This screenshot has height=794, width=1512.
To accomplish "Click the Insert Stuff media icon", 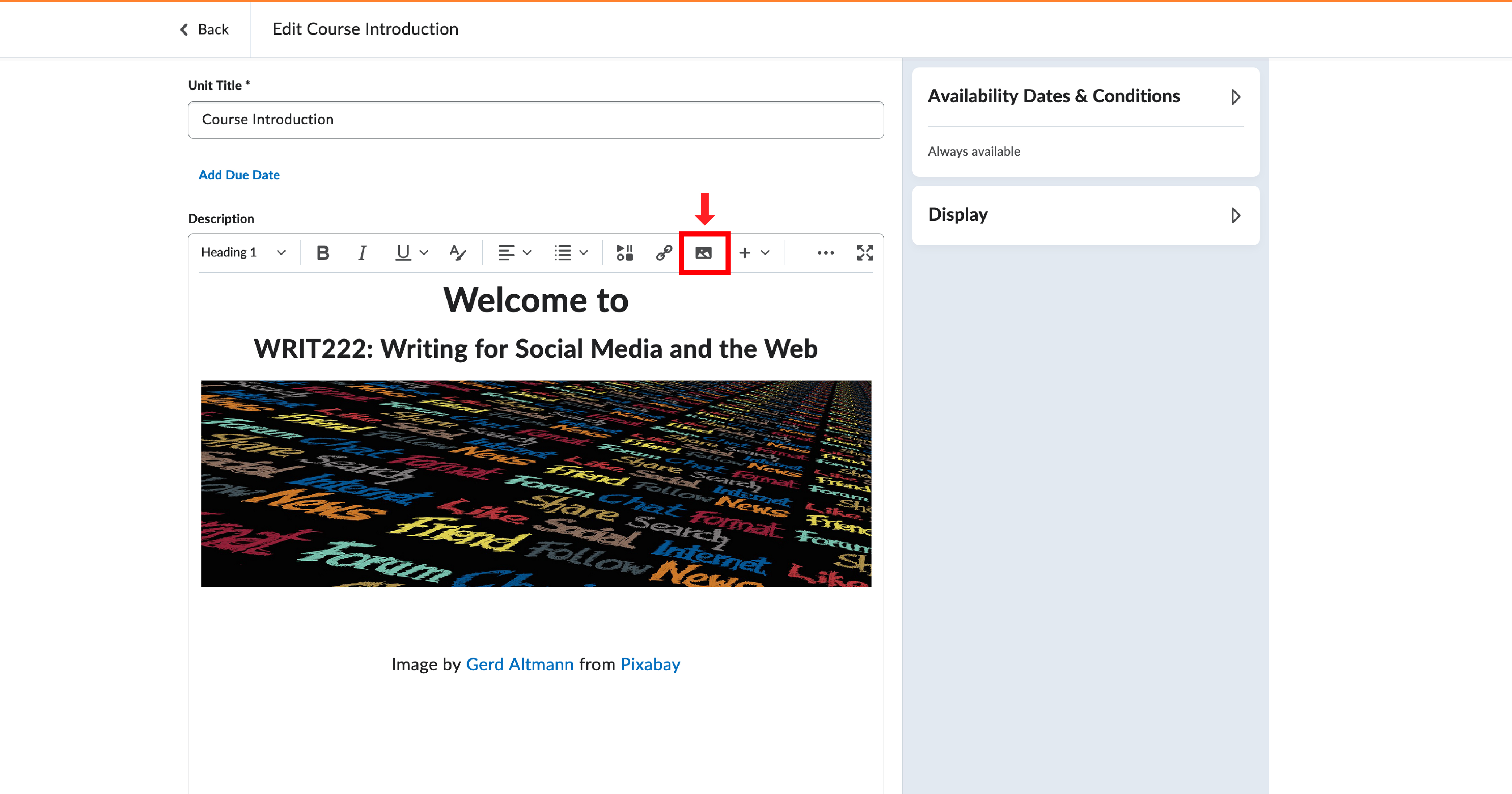I will 624,253.
